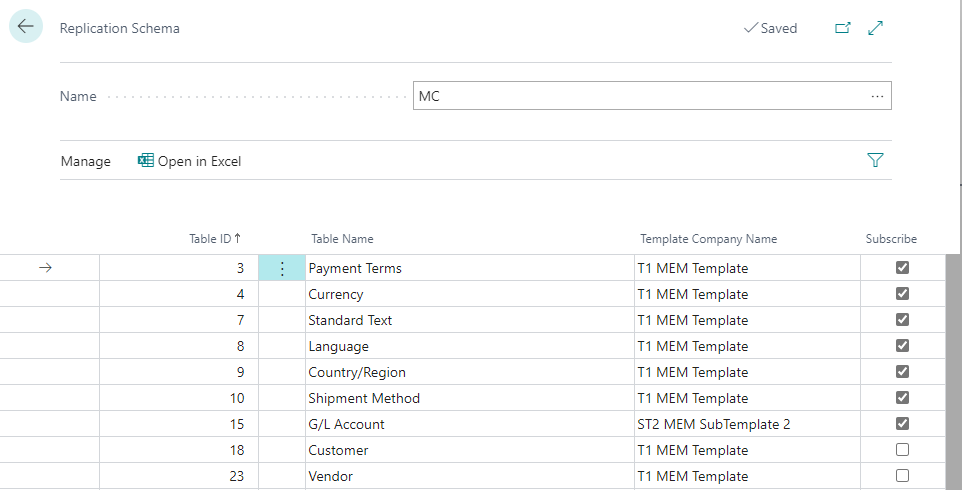The height and width of the screenshot is (490, 962).
Task: Enable Subscribe for Customer row
Action: (x=902, y=450)
